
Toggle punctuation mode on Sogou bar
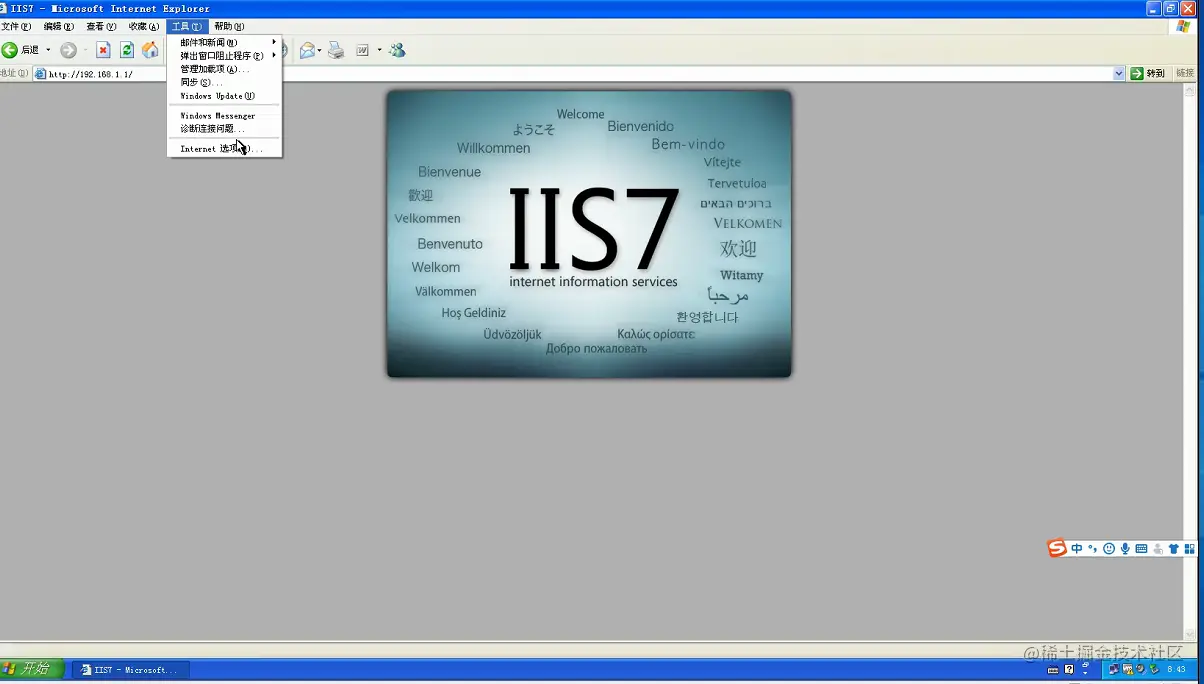pyautogui.click(x=1093, y=549)
